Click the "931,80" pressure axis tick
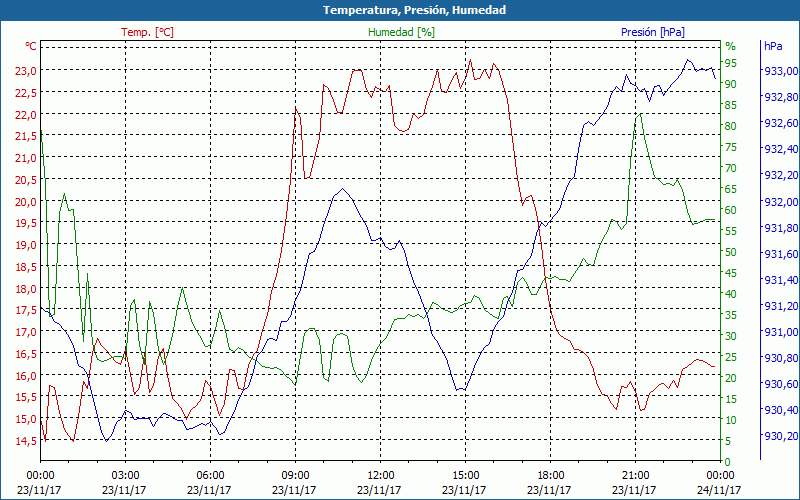The width and height of the screenshot is (800, 500). point(780,228)
